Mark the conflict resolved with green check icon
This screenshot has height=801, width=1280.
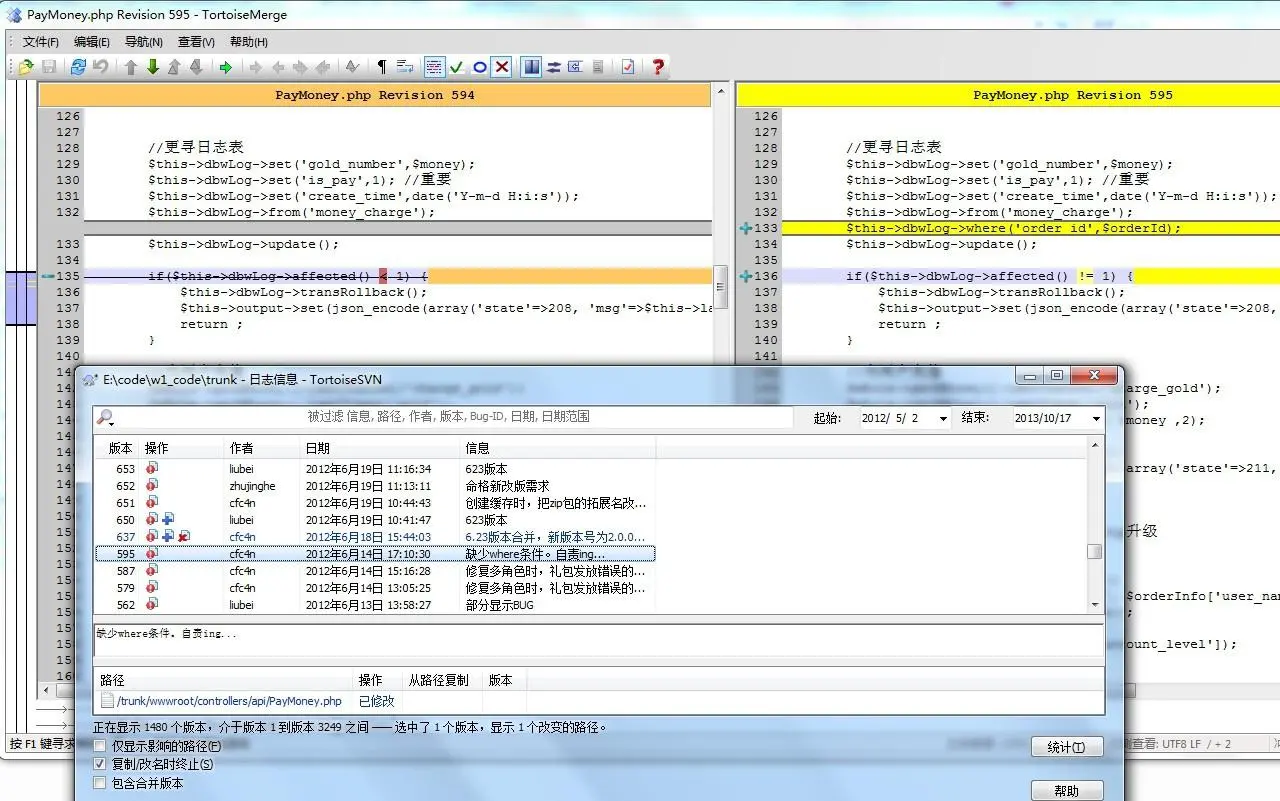point(457,67)
